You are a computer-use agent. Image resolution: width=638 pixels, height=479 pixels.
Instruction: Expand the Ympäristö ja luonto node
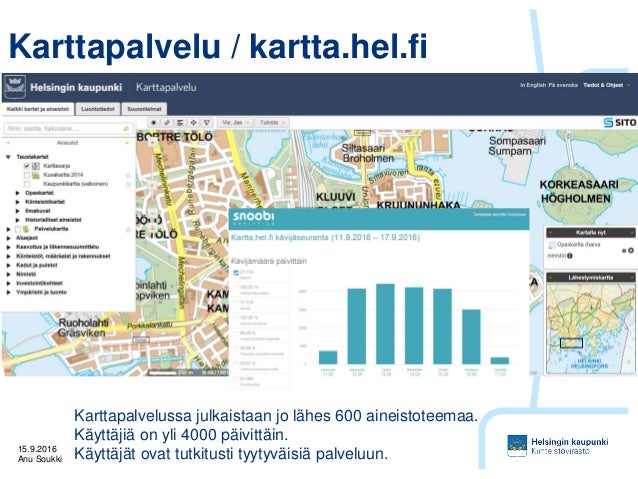click(x=9, y=292)
